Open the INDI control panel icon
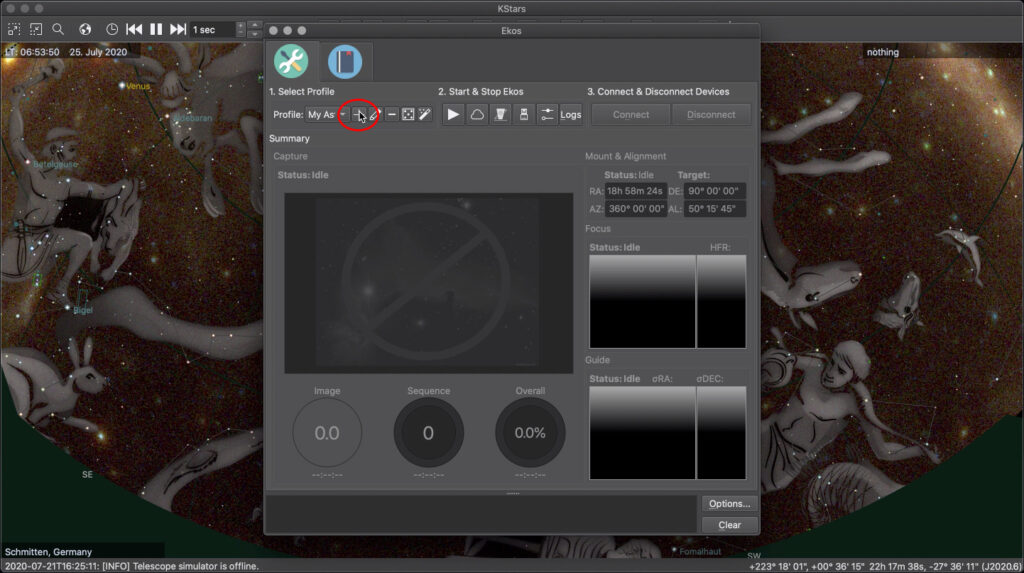 coord(524,114)
